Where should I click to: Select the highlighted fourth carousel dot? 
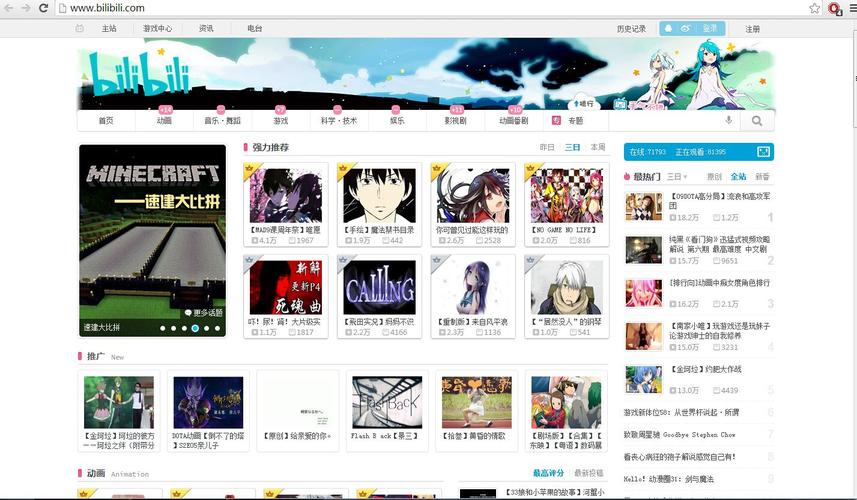pyautogui.click(x=195, y=328)
